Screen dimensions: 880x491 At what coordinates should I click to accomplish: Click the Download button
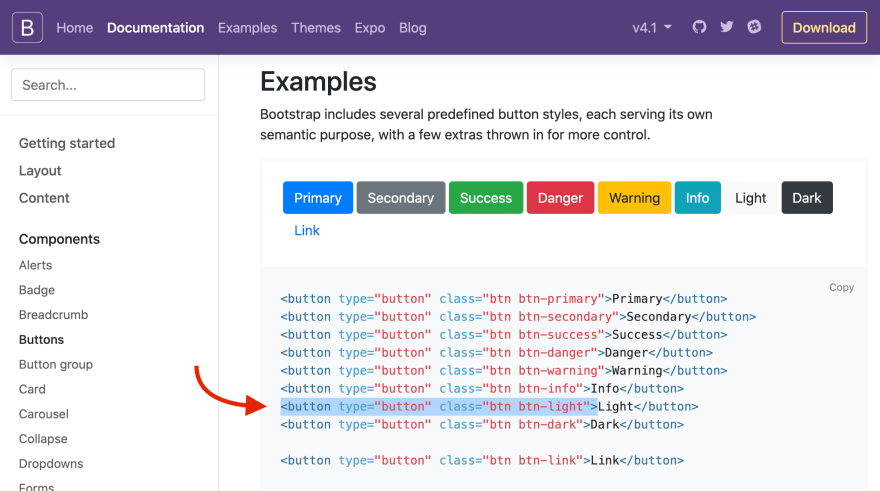pyautogui.click(x=824, y=27)
